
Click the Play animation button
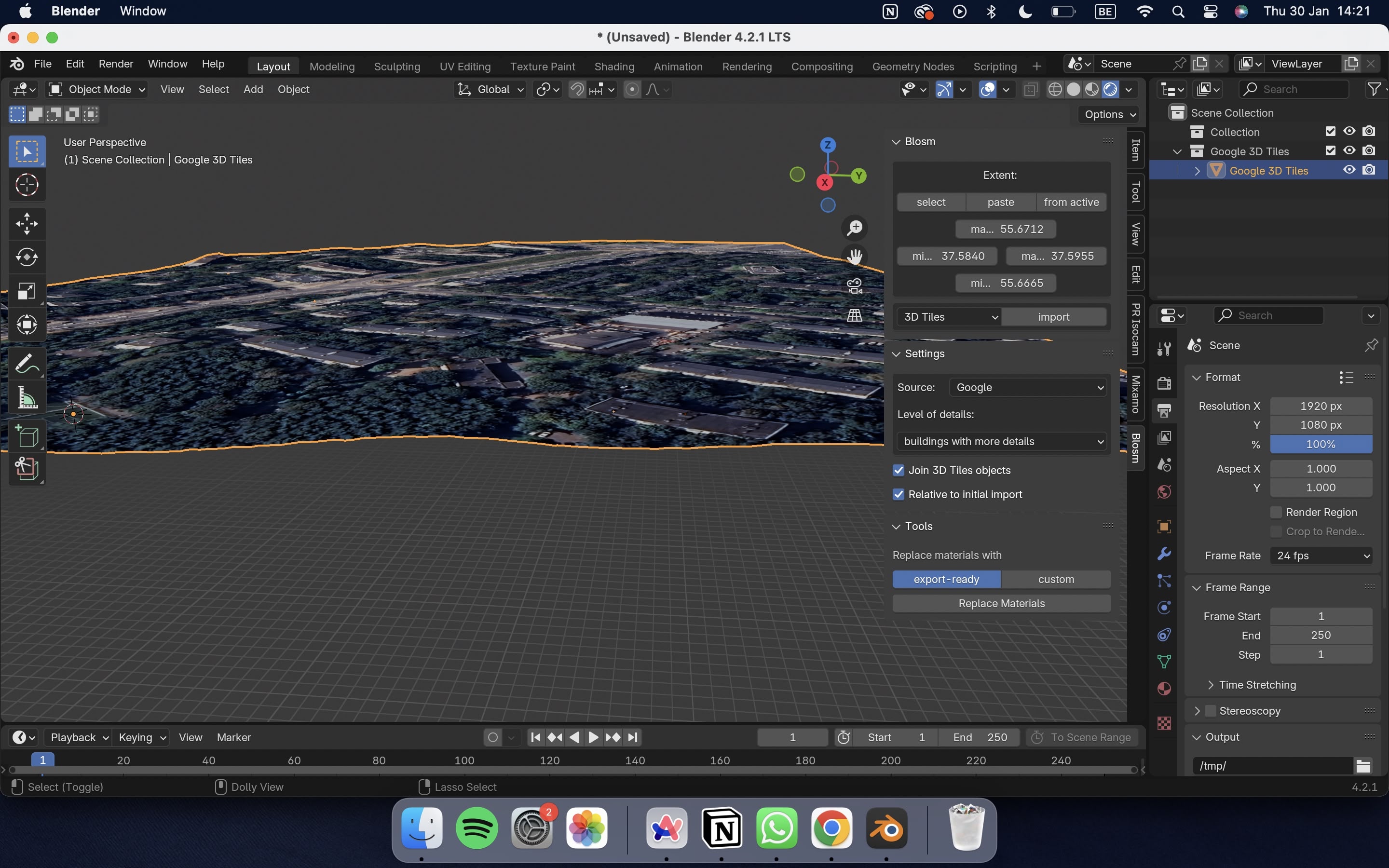click(594, 737)
